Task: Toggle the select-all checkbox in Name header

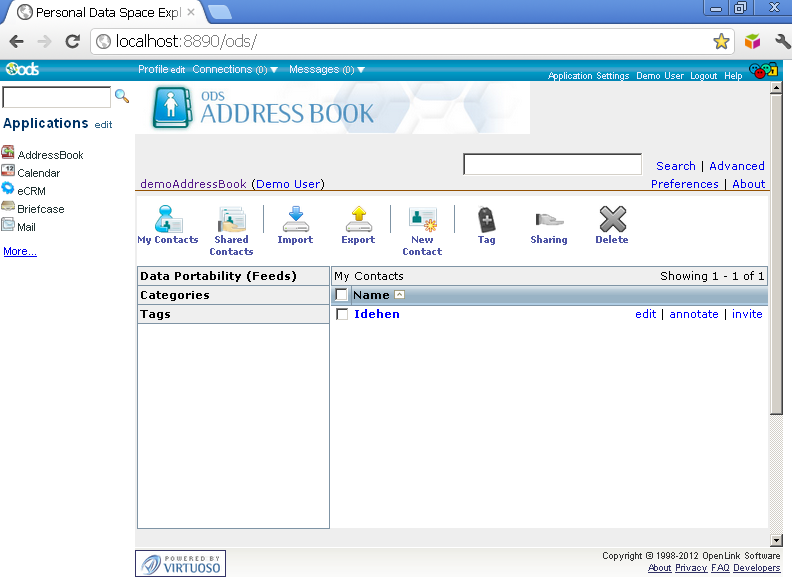Action: coord(342,295)
